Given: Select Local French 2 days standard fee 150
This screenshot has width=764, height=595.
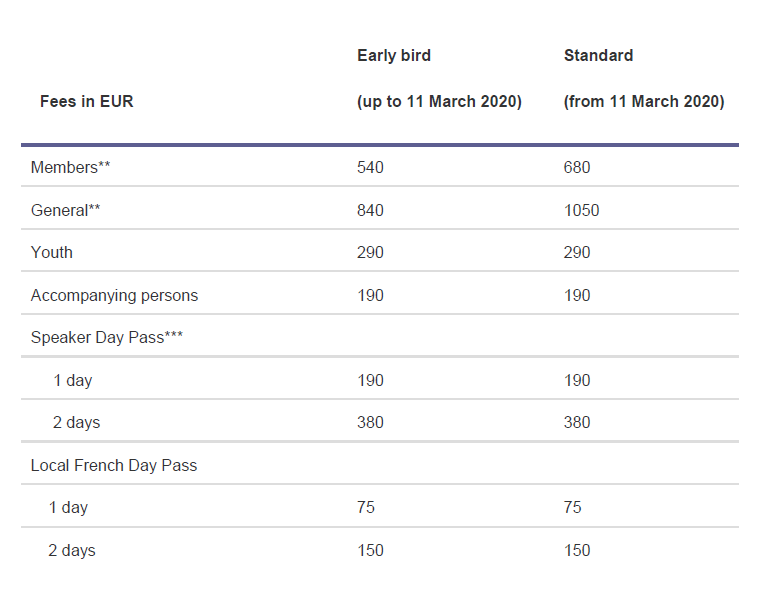Looking at the screenshot, I should point(577,550).
